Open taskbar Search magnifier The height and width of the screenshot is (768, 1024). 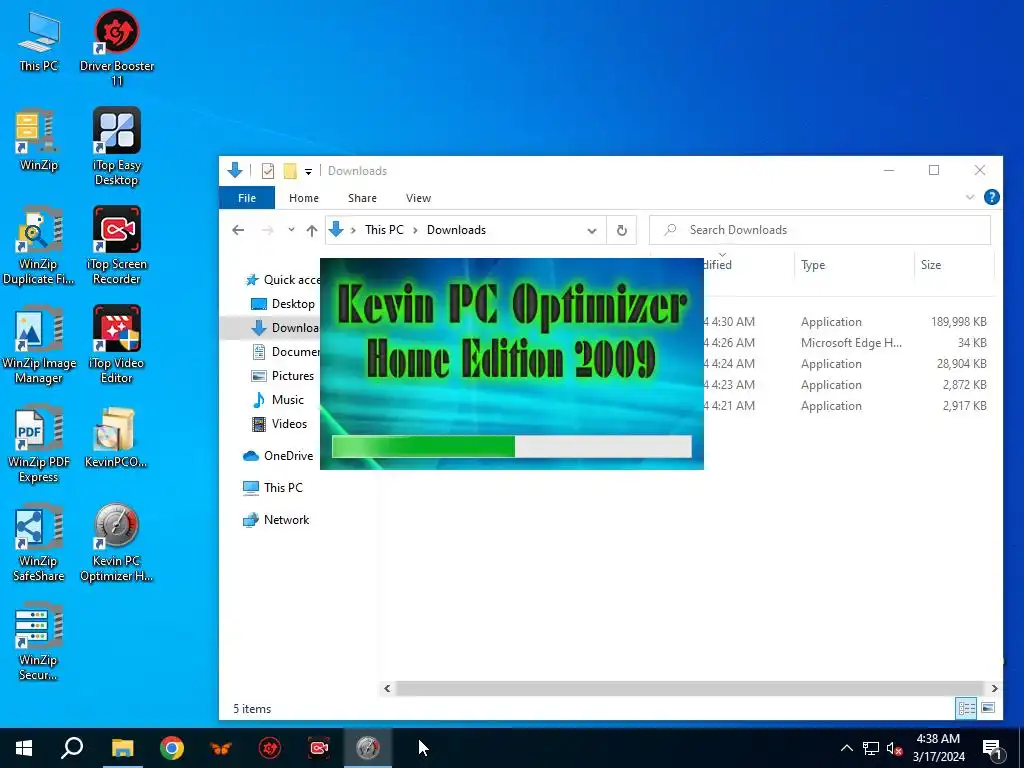click(72, 748)
